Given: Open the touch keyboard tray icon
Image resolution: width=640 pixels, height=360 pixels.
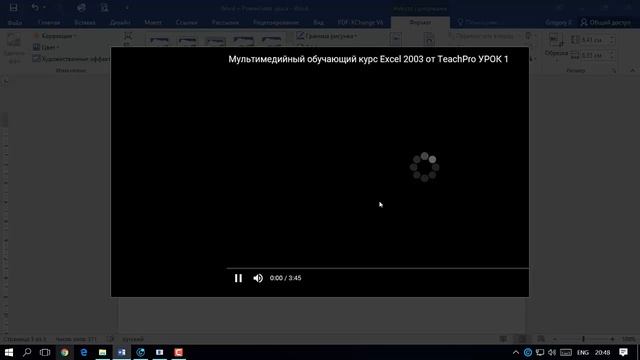Looking at the screenshot, I should (x=566, y=352).
